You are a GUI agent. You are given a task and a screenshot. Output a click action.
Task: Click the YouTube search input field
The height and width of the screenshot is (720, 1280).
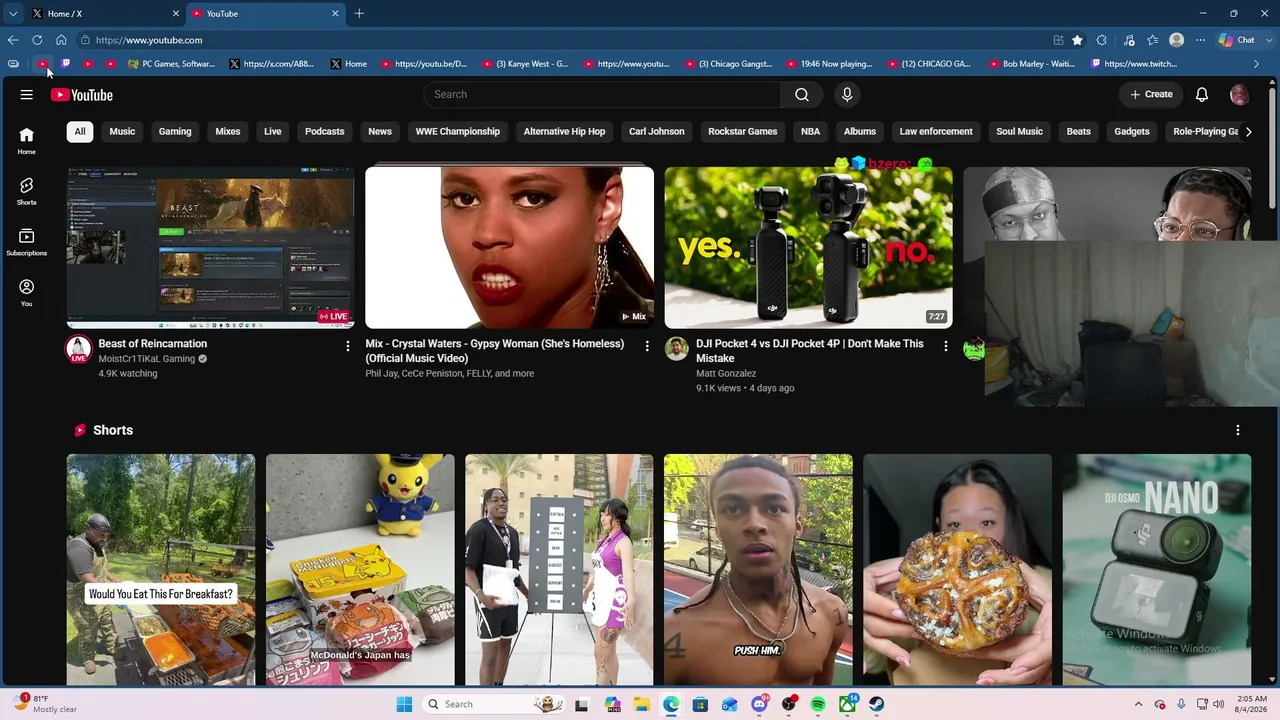pos(602,94)
